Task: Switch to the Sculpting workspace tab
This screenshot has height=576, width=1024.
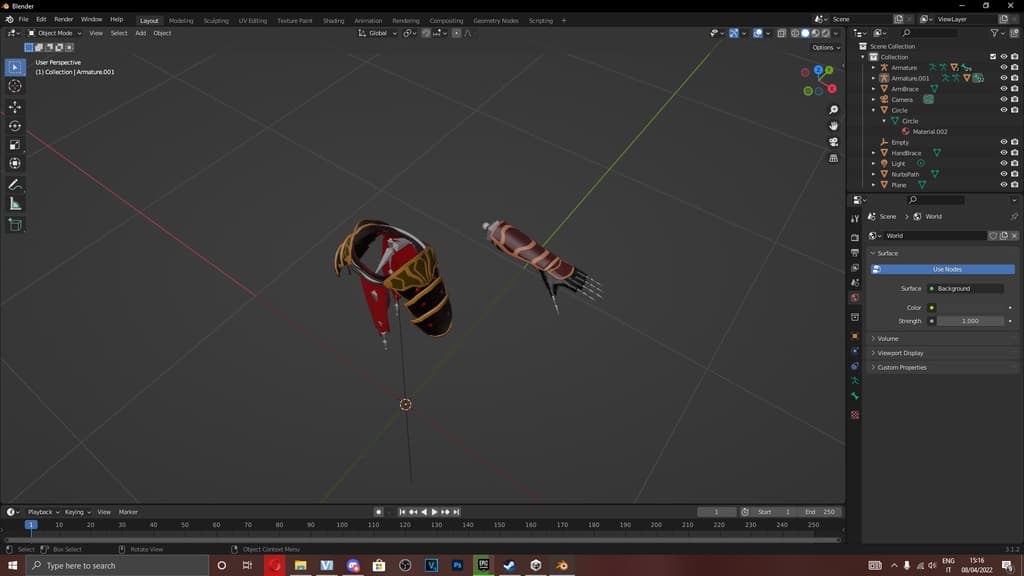Action: [x=215, y=20]
